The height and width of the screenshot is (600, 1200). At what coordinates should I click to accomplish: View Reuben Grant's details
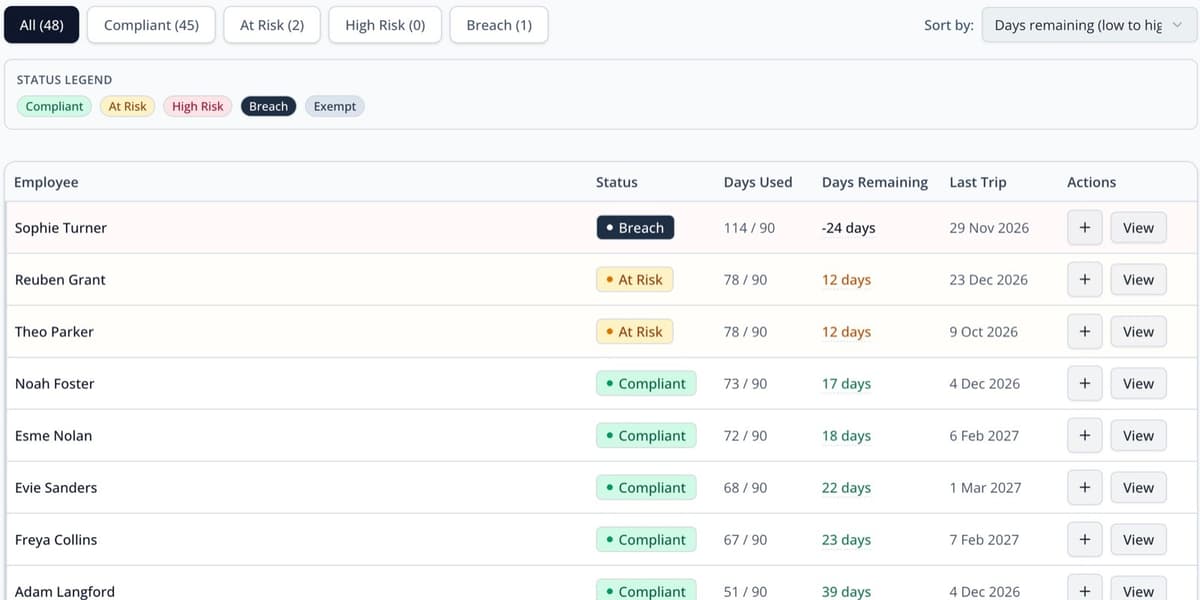(x=1138, y=280)
